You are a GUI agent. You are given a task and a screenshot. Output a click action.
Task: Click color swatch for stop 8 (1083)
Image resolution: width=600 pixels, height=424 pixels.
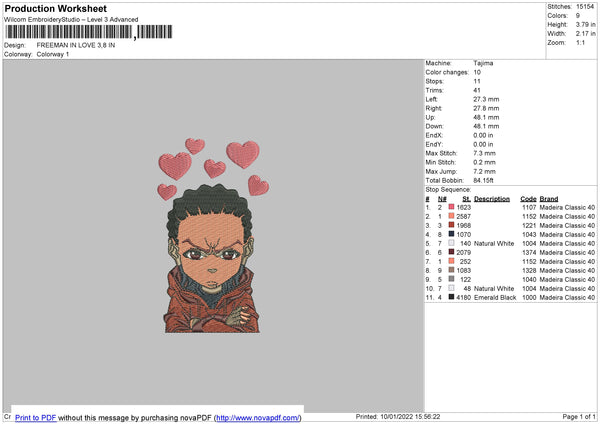click(x=452, y=270)
